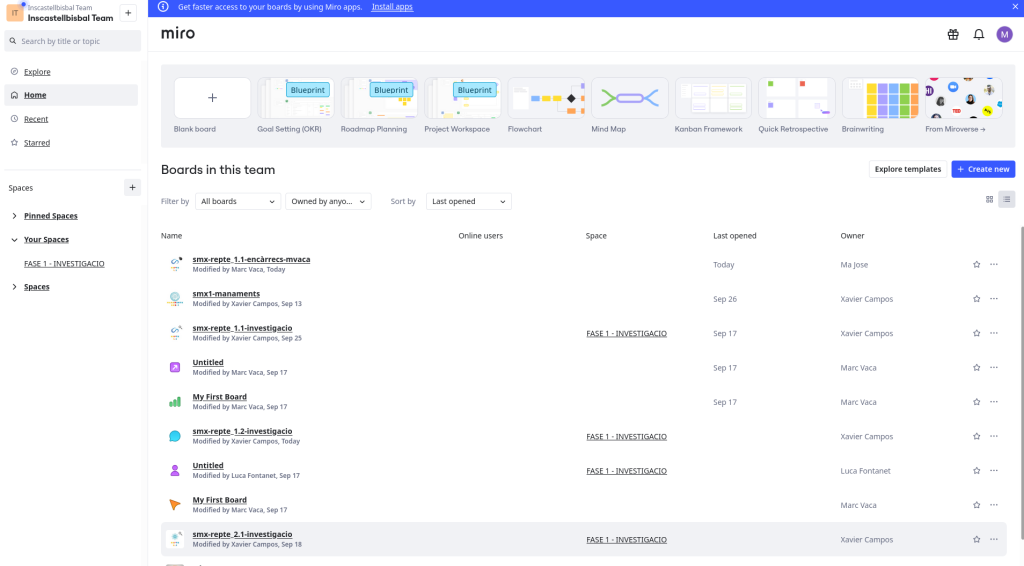Open Starred in the sidebar

point(37,143)
